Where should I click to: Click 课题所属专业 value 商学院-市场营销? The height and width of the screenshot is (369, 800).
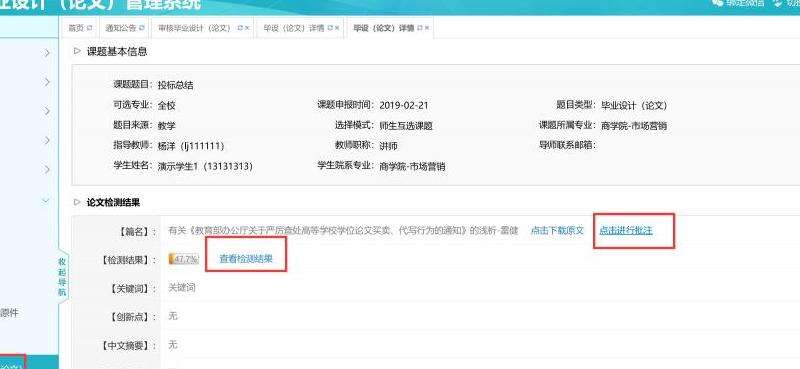(634, 126)
